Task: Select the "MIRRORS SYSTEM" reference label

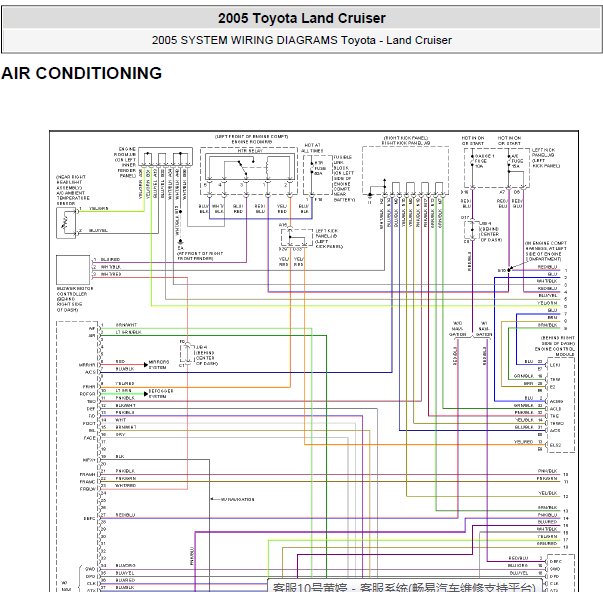Action: coord(158,364)
